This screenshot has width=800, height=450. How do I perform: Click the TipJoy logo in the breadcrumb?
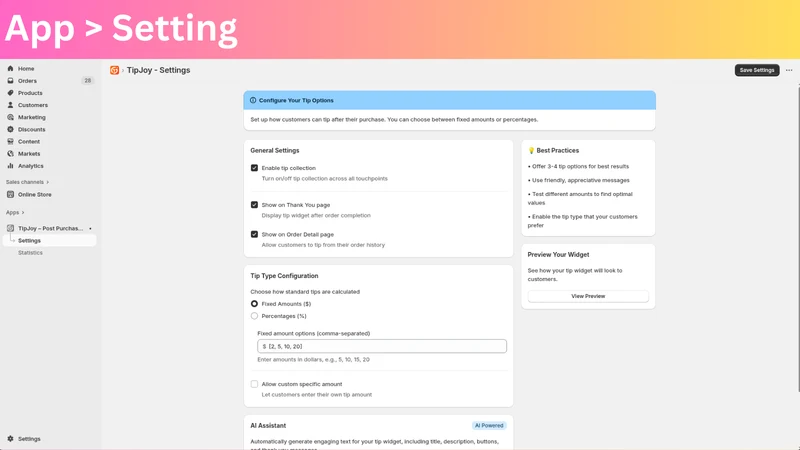coord(114,70)
